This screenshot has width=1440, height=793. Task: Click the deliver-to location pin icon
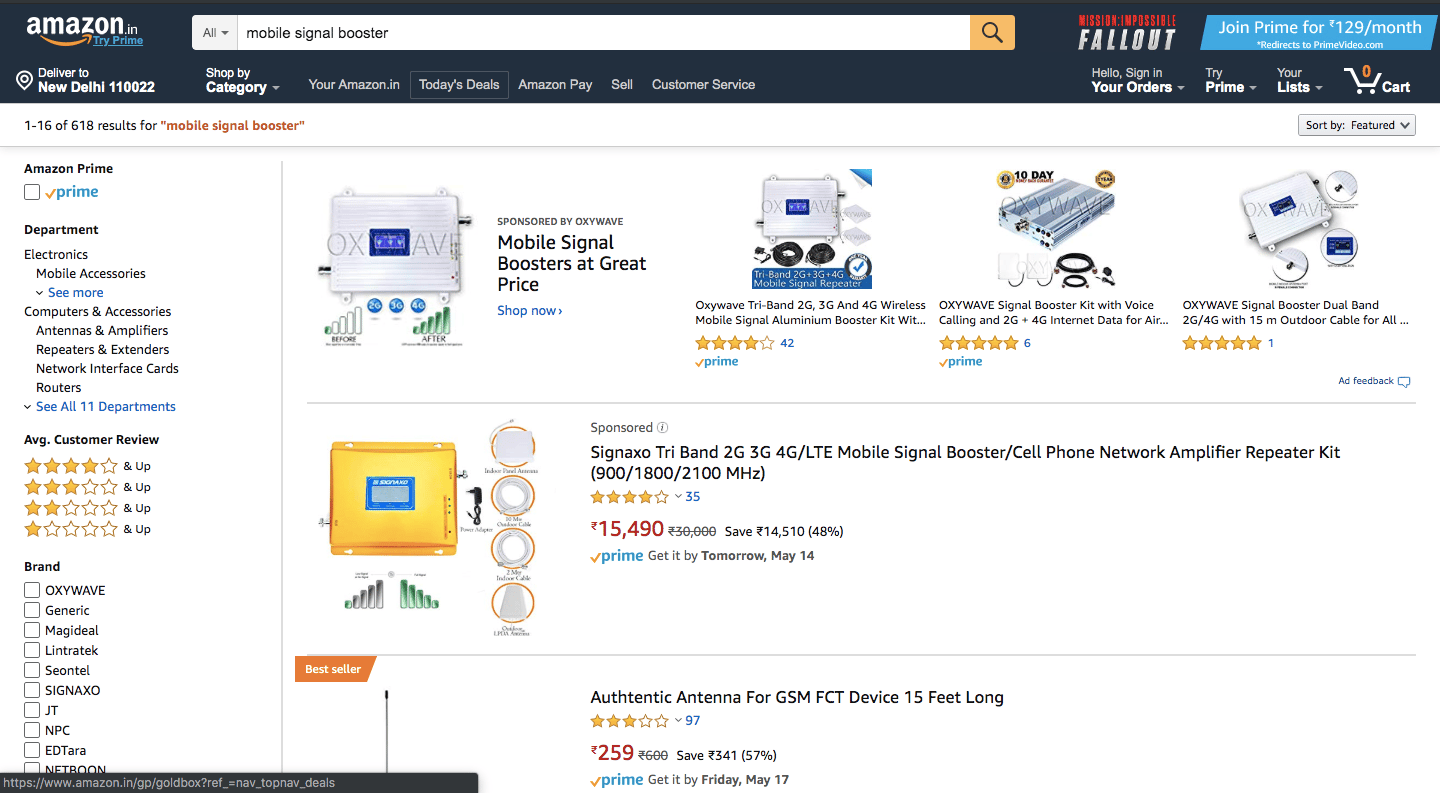coord(25,80)
